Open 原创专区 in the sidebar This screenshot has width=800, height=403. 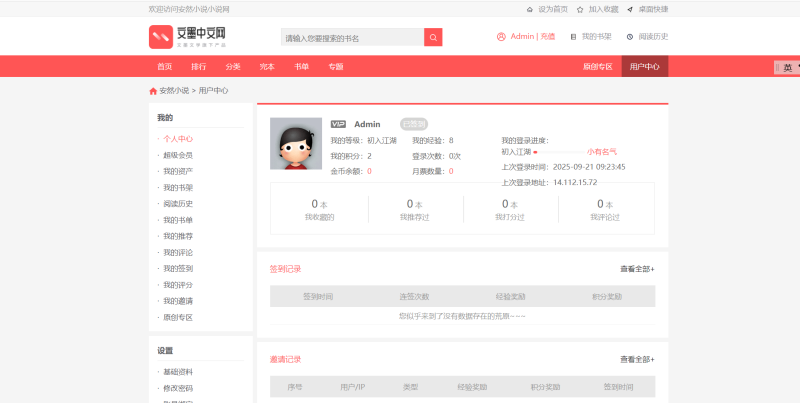pyautogui.click(x=178, y=317)
